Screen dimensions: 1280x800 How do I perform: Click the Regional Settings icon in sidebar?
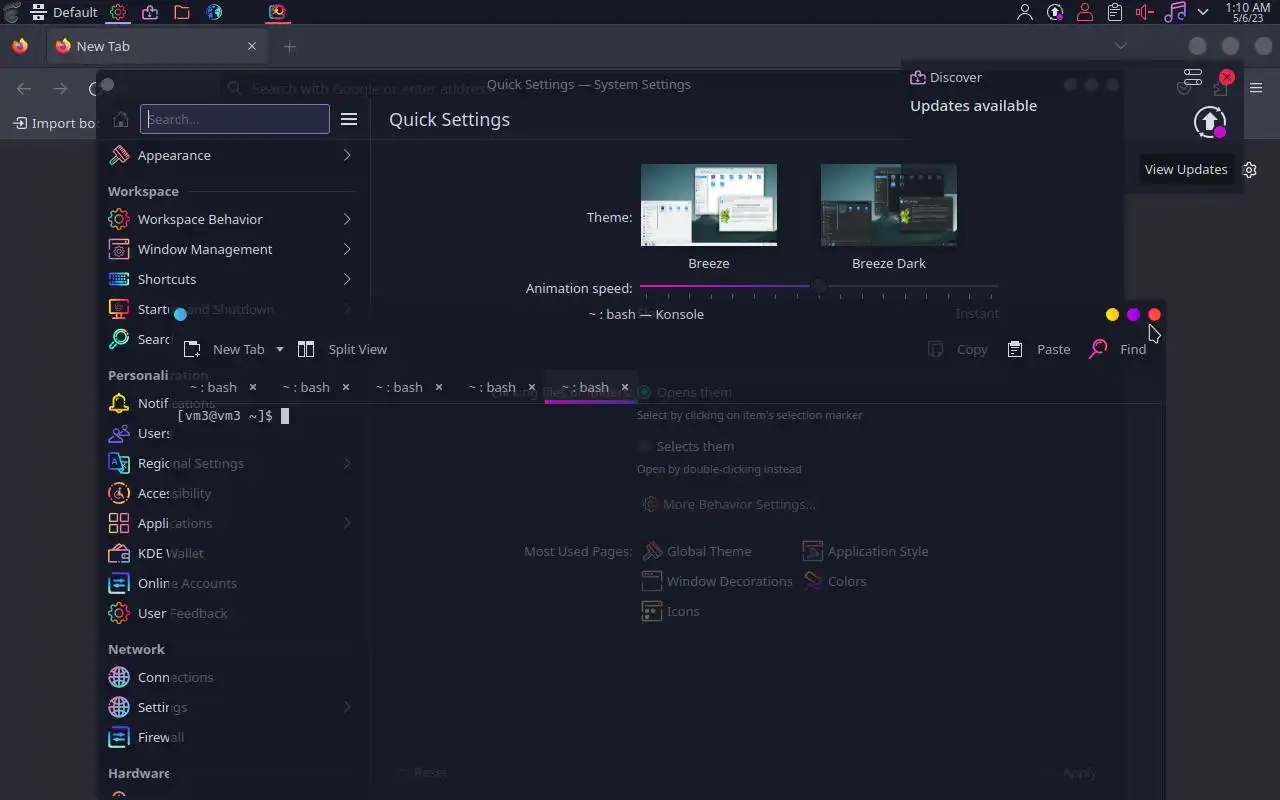119,463
